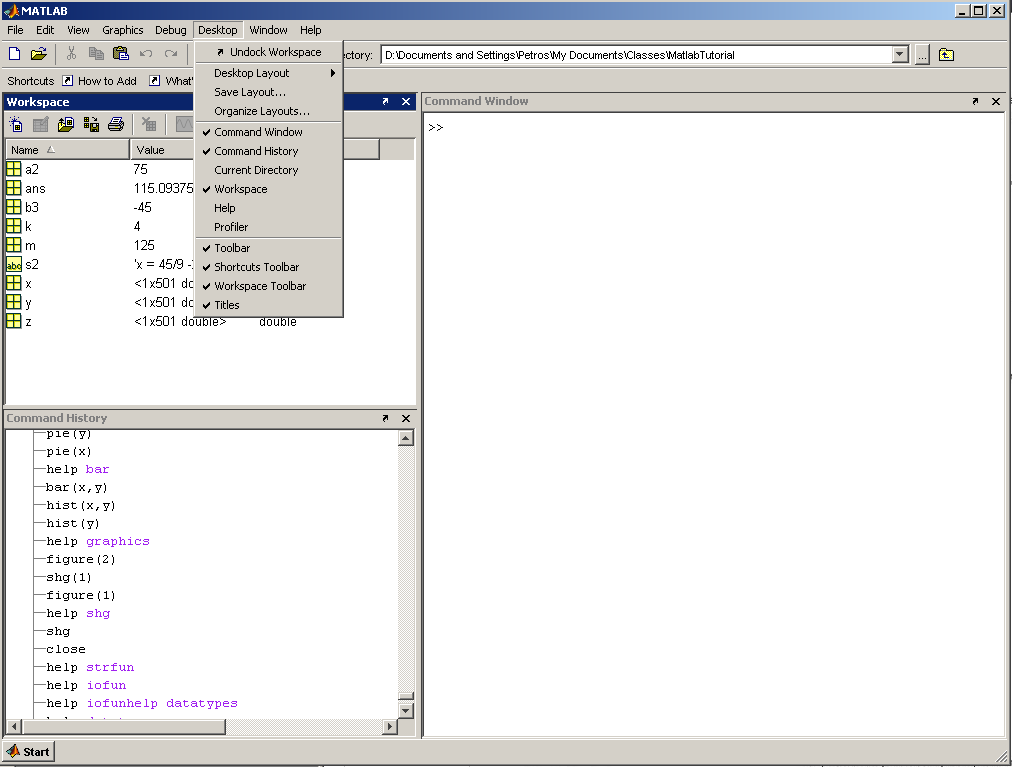Image resolution: width=1012 pixels, height=767 pixels.
Task: Go up one directory level icon
Action: [x=946, y=55]
